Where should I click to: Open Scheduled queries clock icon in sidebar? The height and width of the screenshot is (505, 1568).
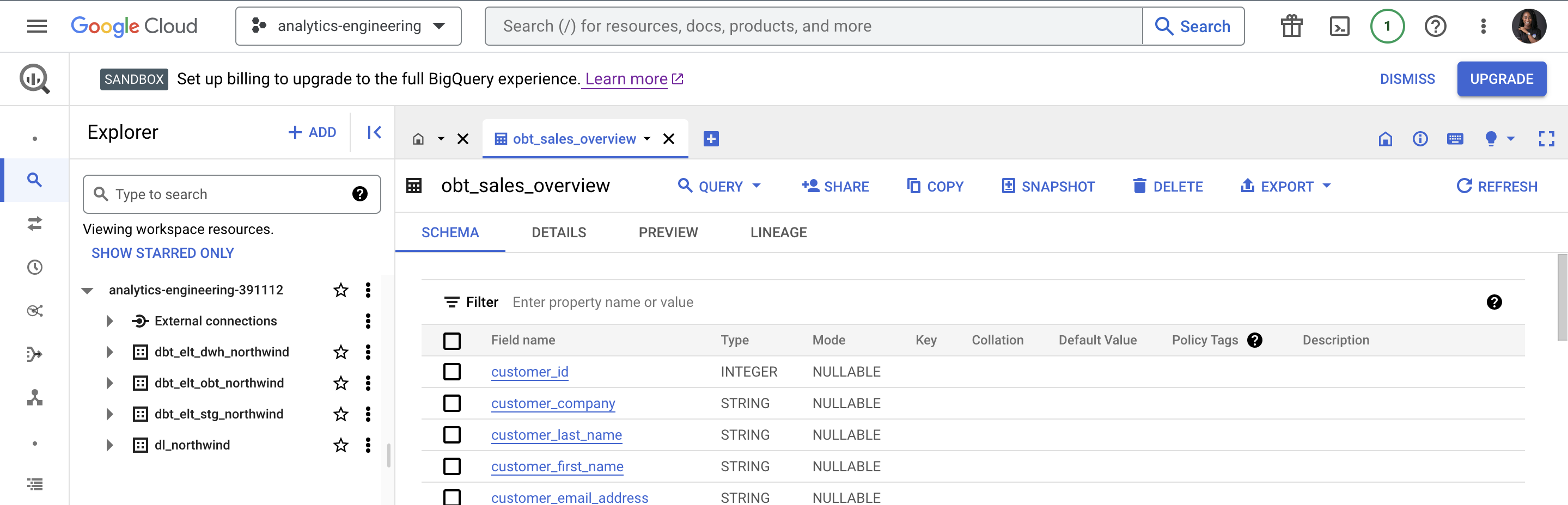click(x=35, y=267)
